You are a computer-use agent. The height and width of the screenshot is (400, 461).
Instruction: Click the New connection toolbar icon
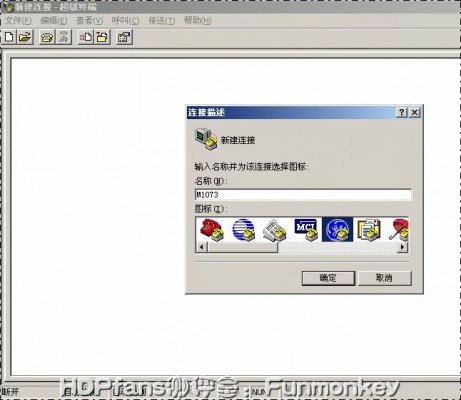9,37
